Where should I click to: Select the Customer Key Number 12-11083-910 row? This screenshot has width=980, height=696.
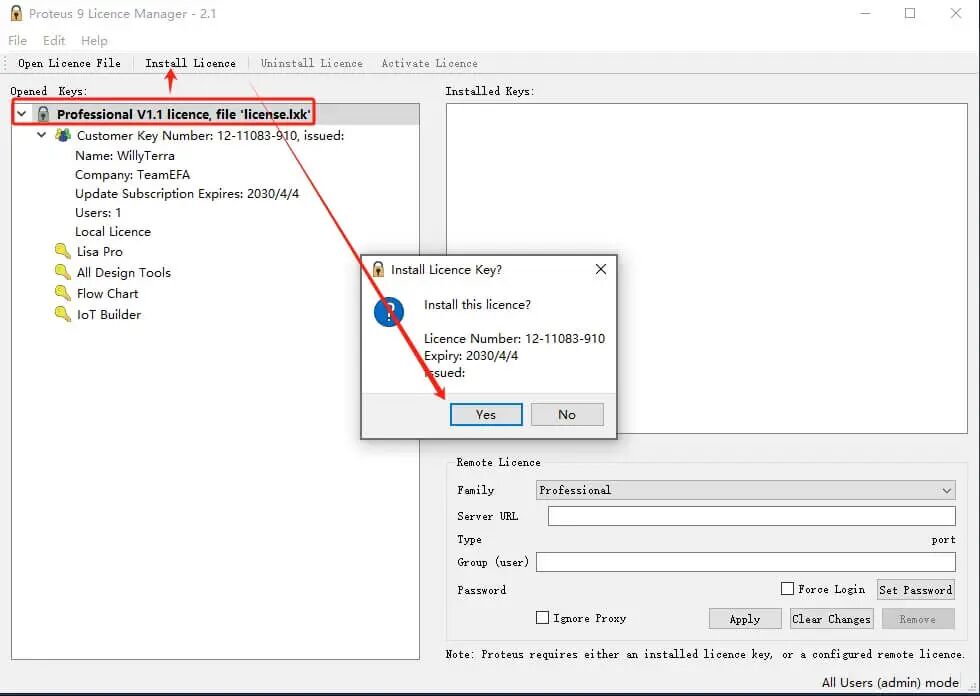(x=211, y=136)
